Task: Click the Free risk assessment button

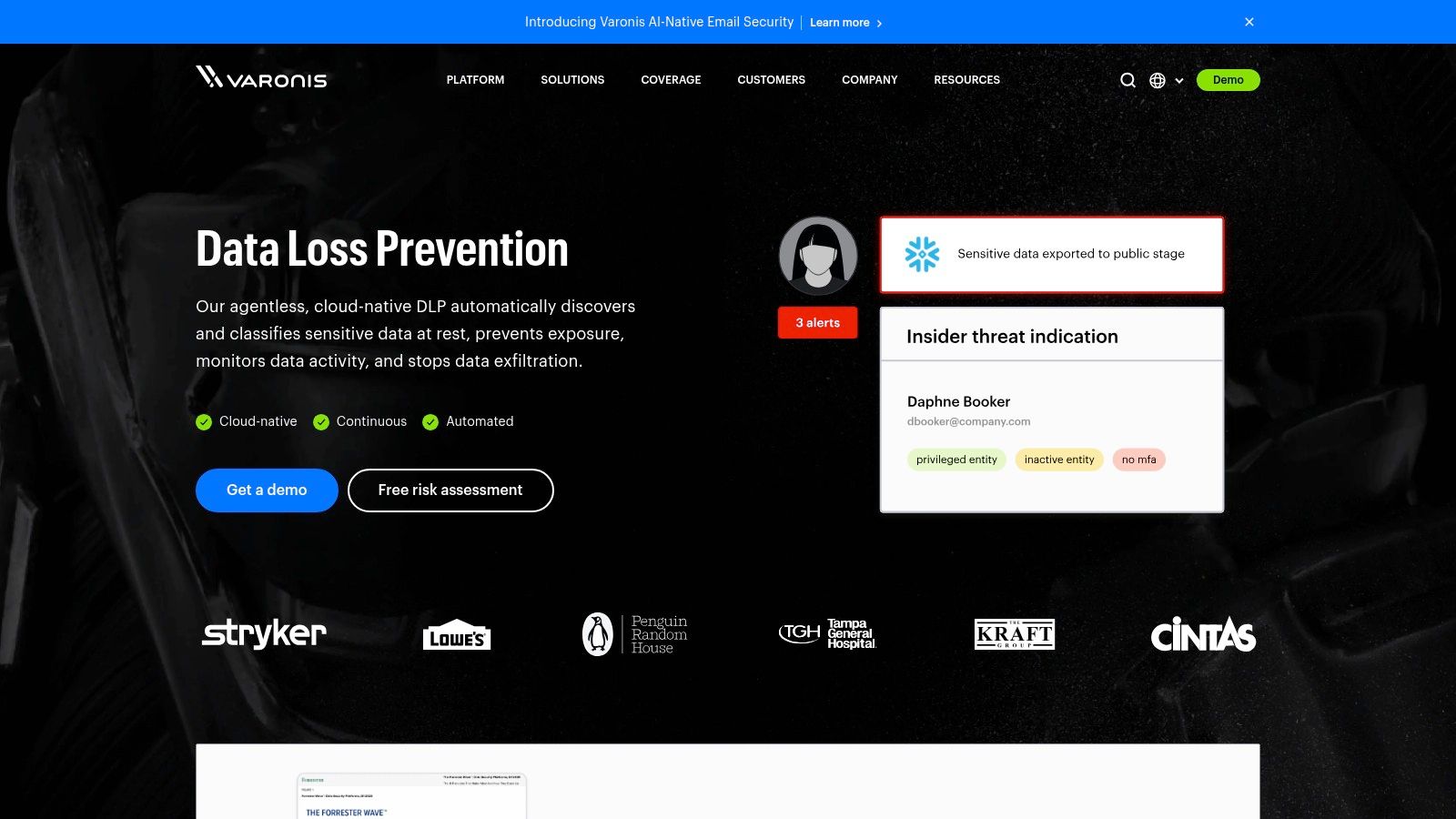Action: (450, 490)
